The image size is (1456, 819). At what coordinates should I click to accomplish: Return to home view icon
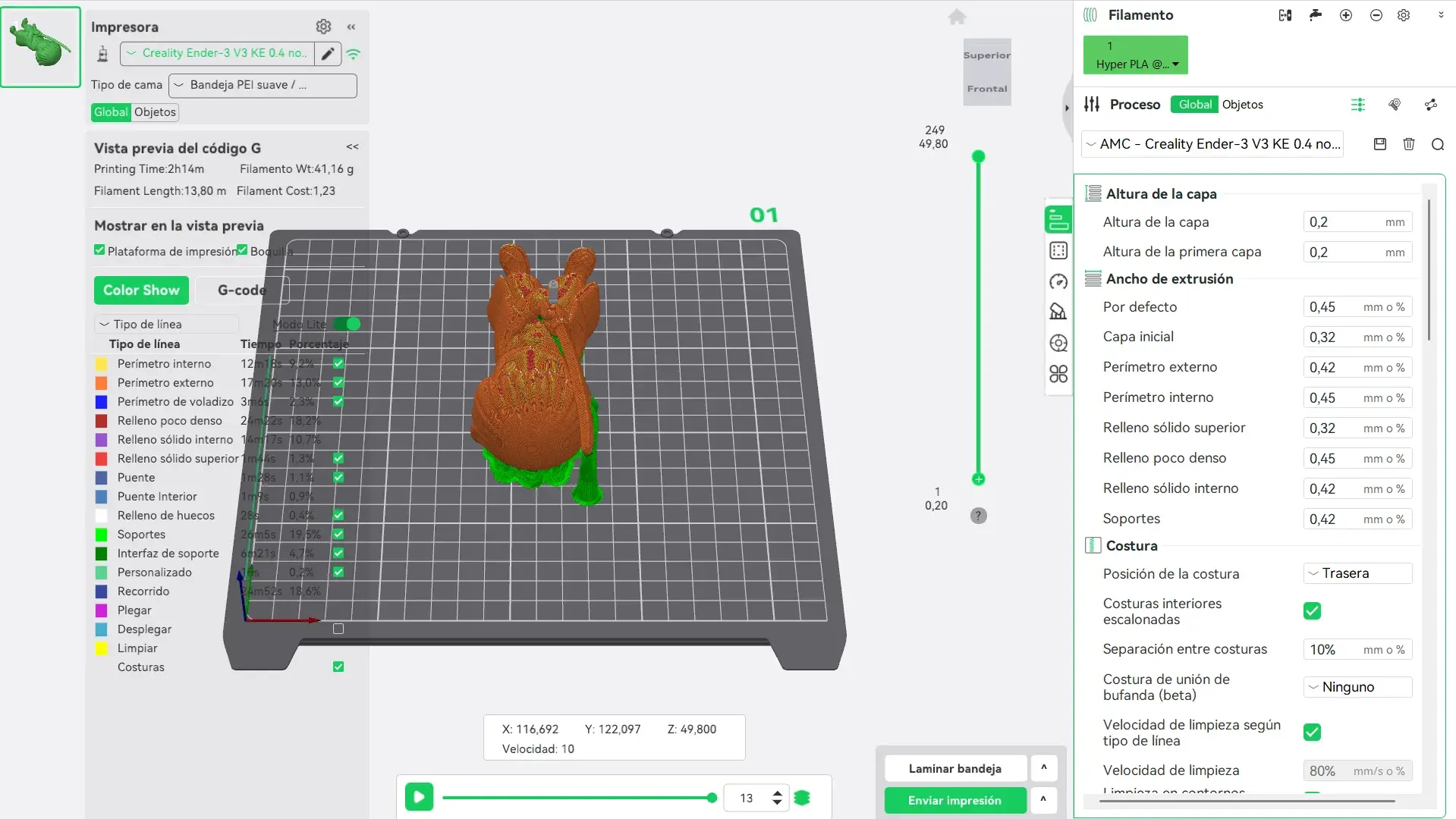[957, 17]
